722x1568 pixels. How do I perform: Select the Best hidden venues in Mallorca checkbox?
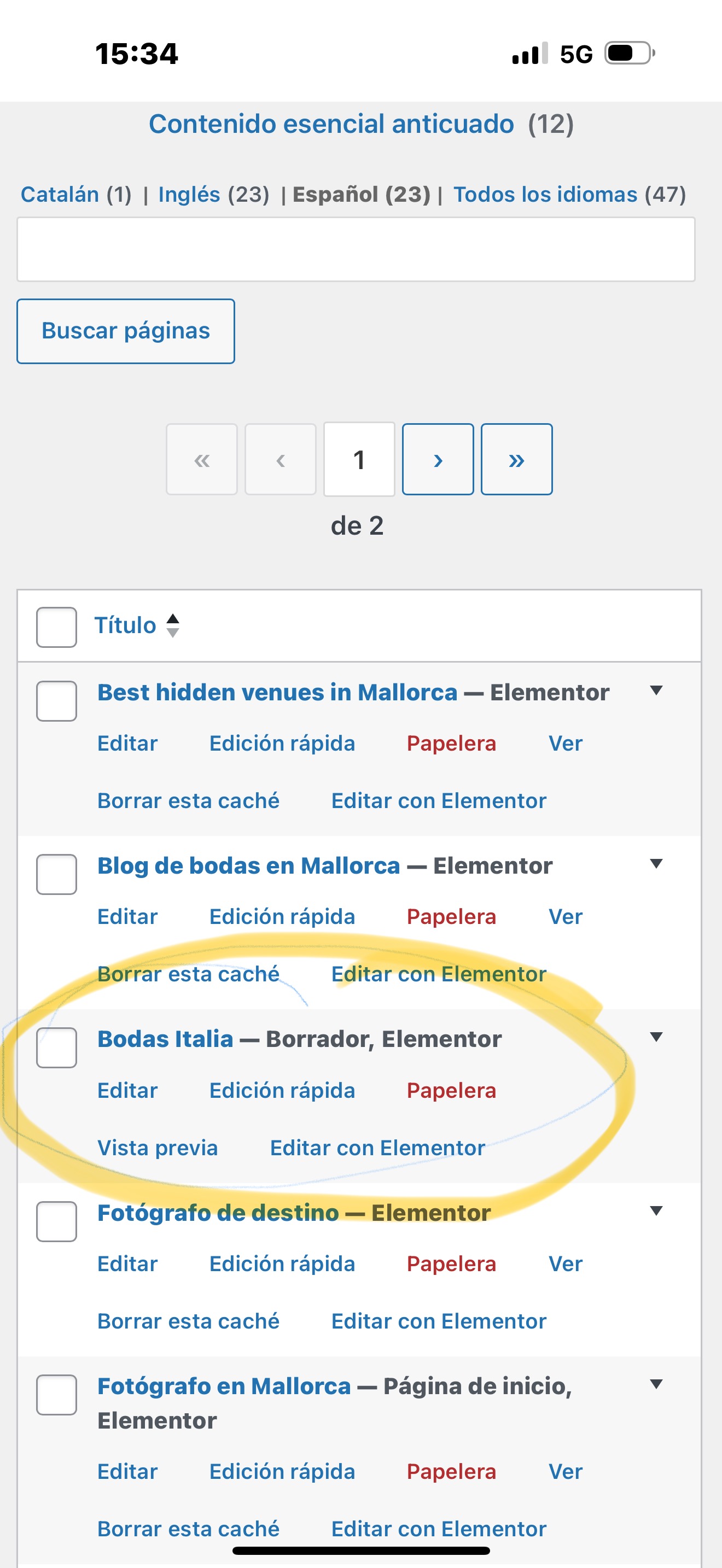click(57, 700)
